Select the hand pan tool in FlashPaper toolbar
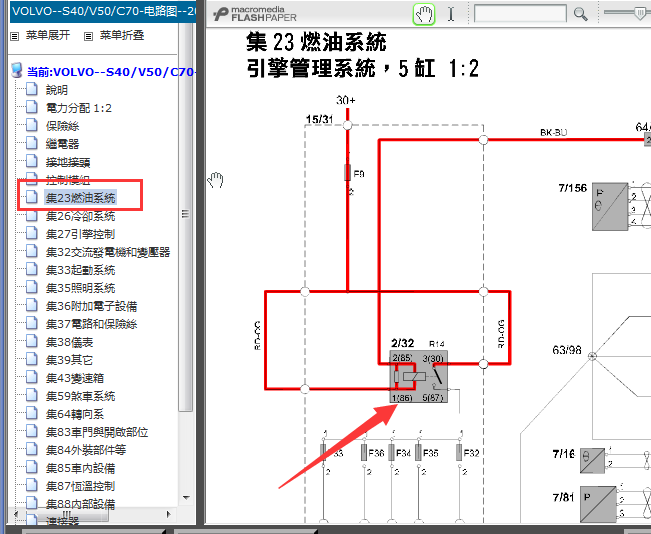This screenshot has width=651, height=534. [x=423, y=15]
